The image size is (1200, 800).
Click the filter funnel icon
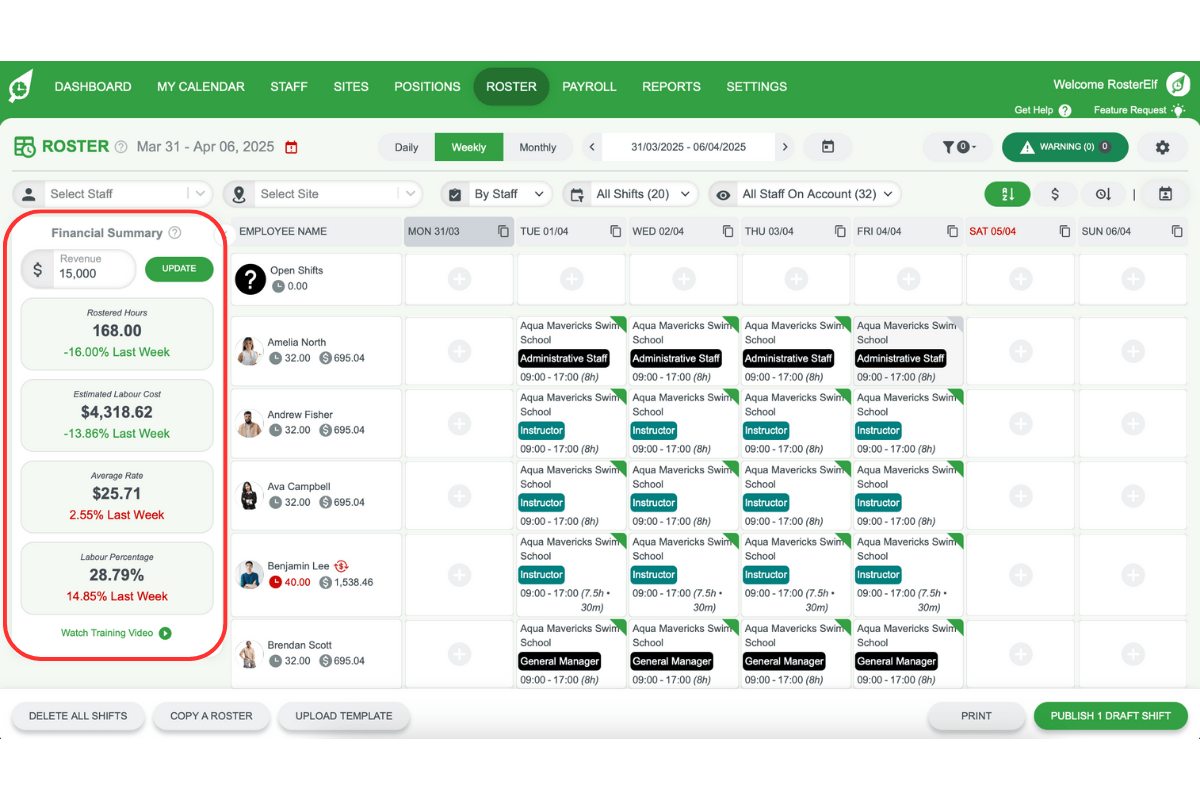[949, 147]
